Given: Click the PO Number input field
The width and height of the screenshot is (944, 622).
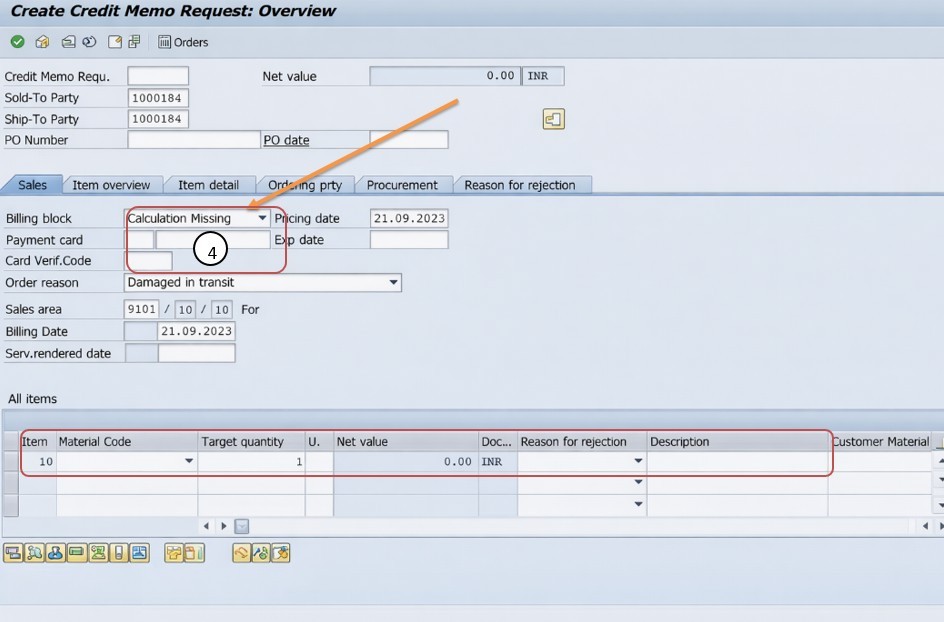Looking at the screenshot, I should [193, 140].
